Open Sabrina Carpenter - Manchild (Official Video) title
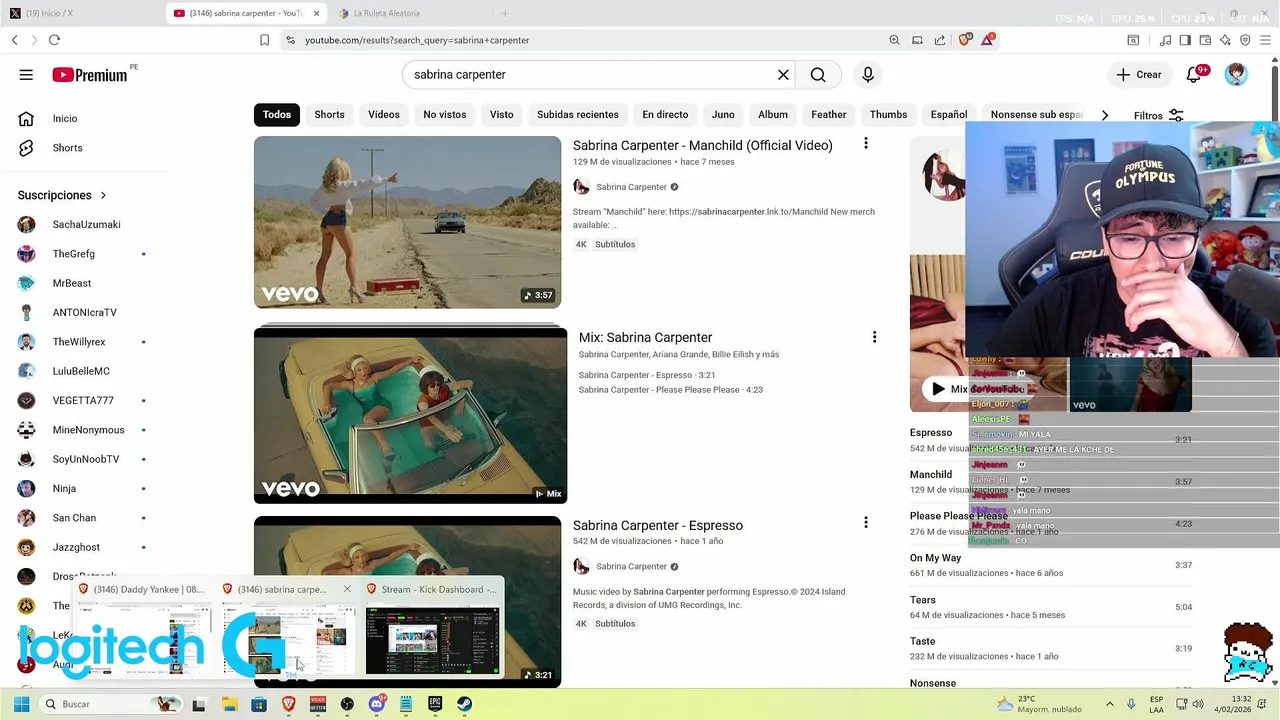This screenshot has height=720, width=1280. point(702,146)
